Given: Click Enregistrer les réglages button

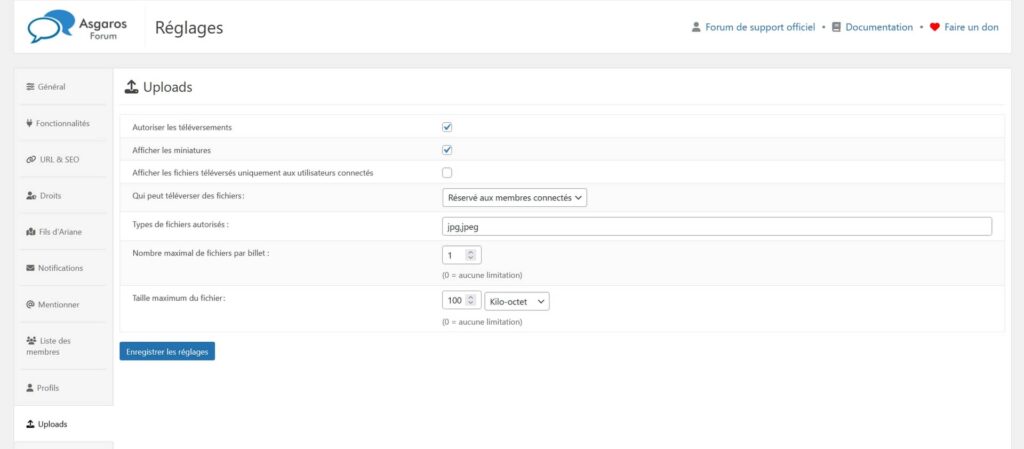Looking at the screenshot, I should point(167,351).
